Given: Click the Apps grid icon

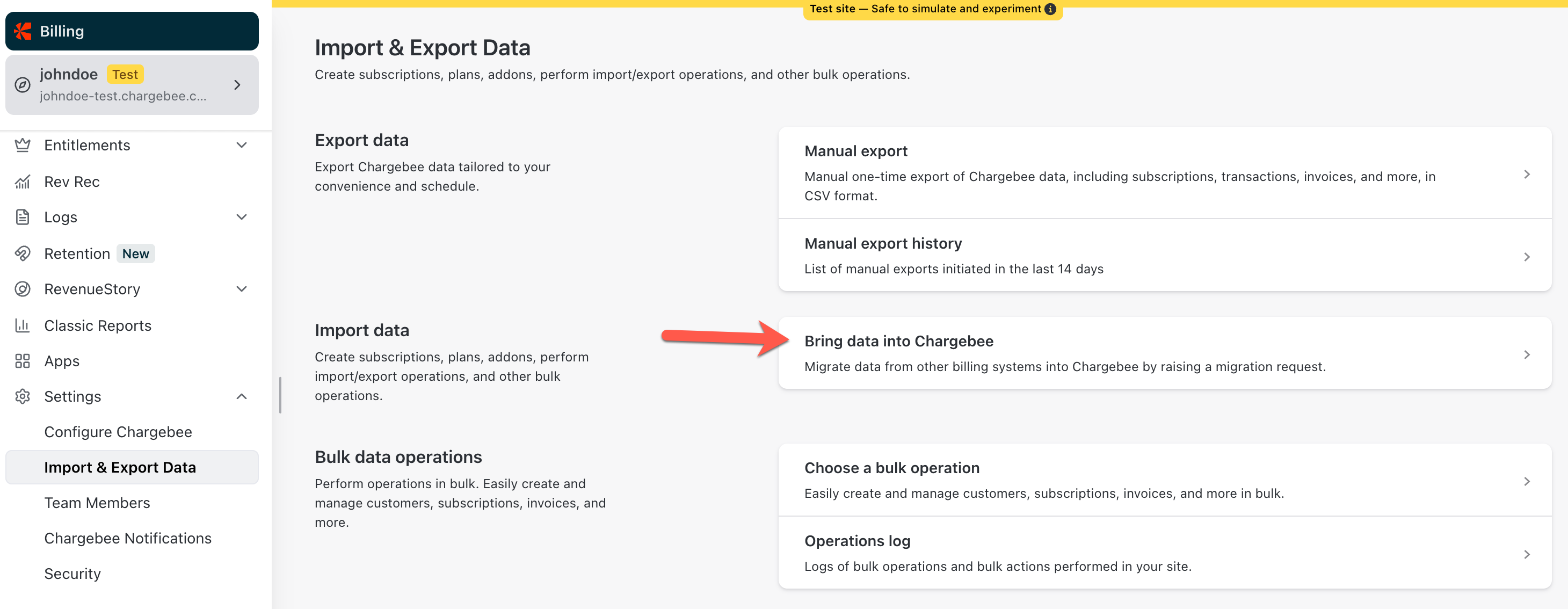Looking at the screenshot, I should click(x=23, y=361).
